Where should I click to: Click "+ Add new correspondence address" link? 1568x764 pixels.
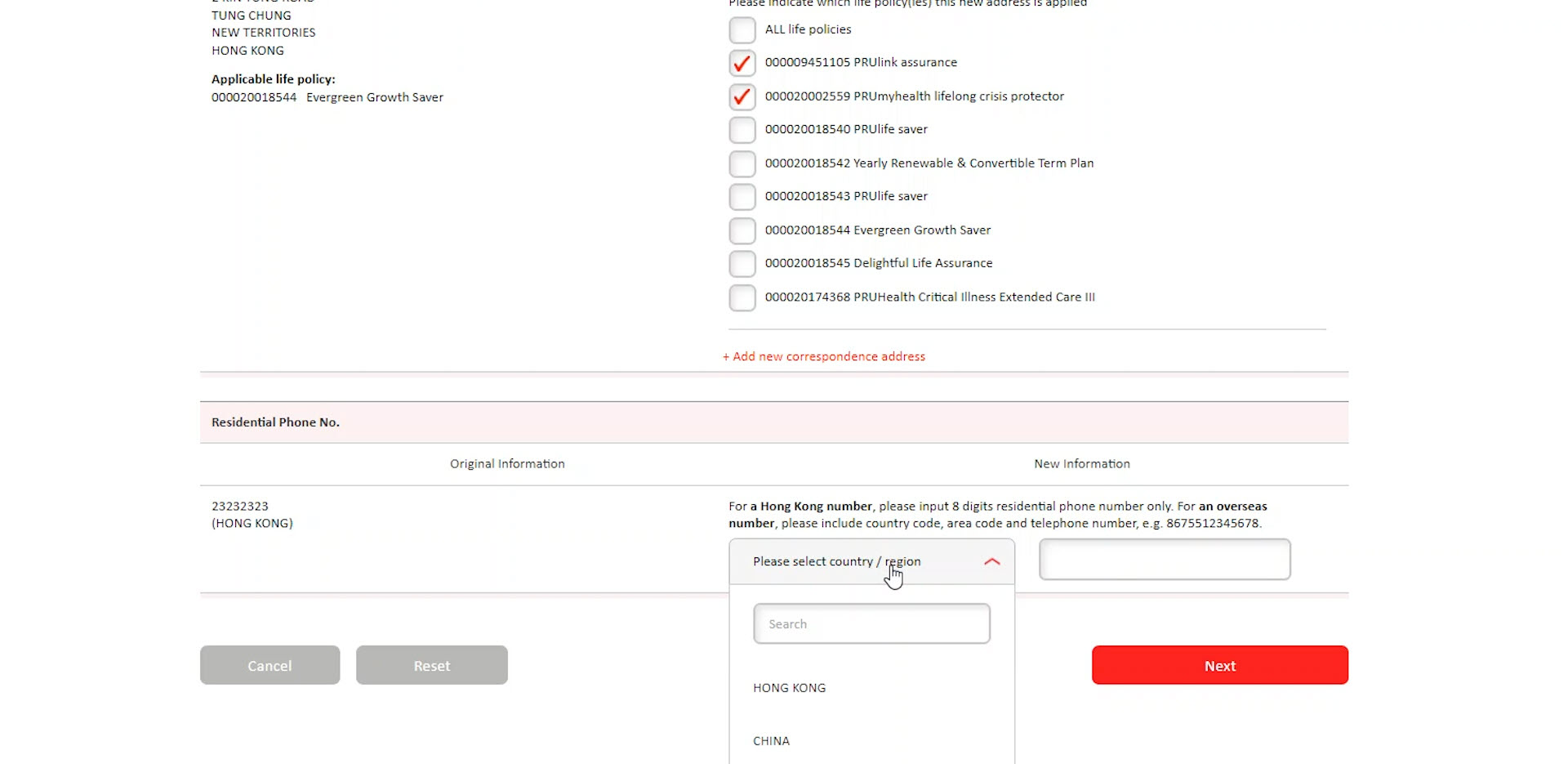pos(823,356)
